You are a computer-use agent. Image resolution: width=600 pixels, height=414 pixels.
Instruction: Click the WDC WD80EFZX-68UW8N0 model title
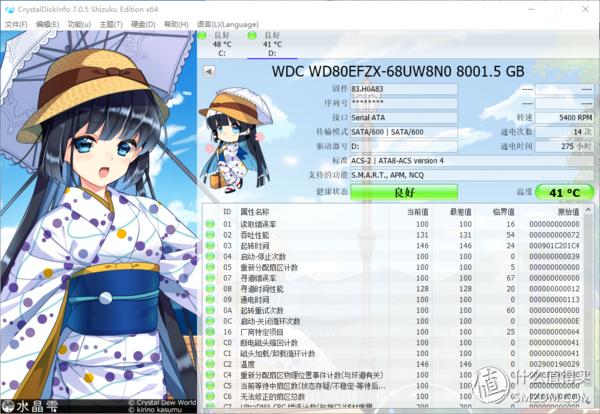(x=398, y=72)
